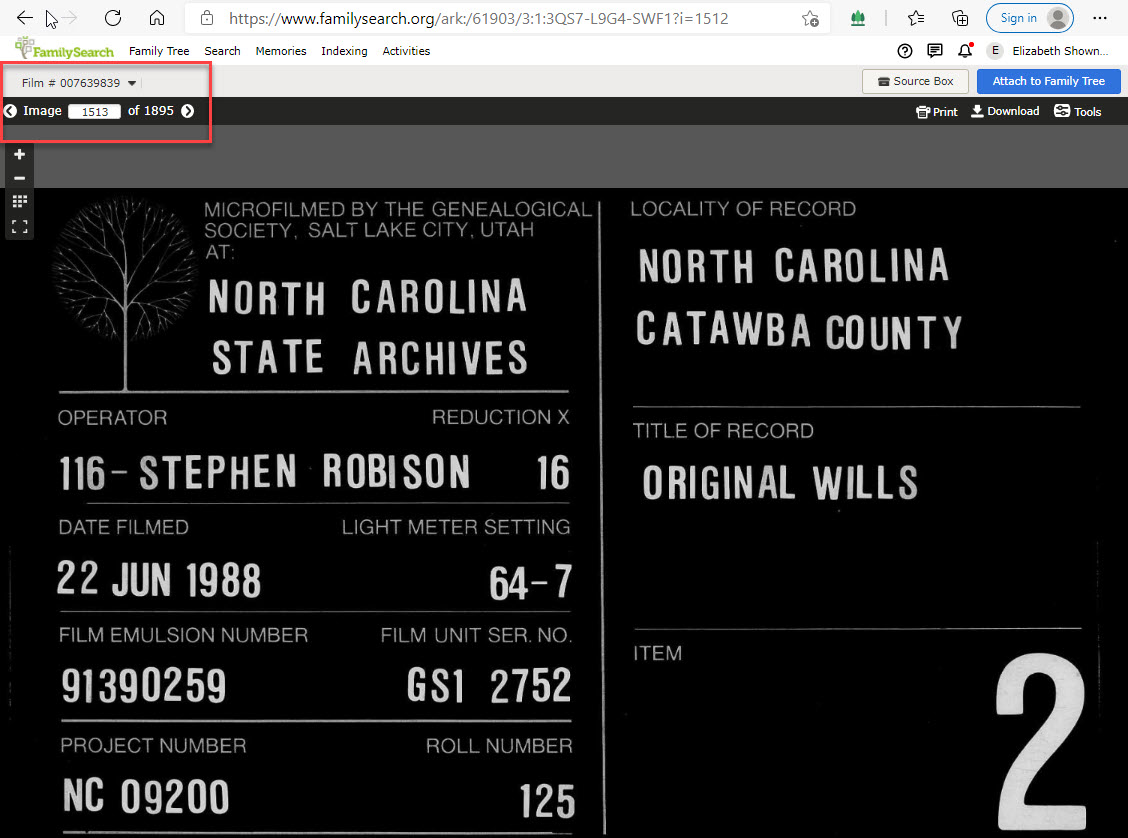Zoom out of the document image

(19, 177)
